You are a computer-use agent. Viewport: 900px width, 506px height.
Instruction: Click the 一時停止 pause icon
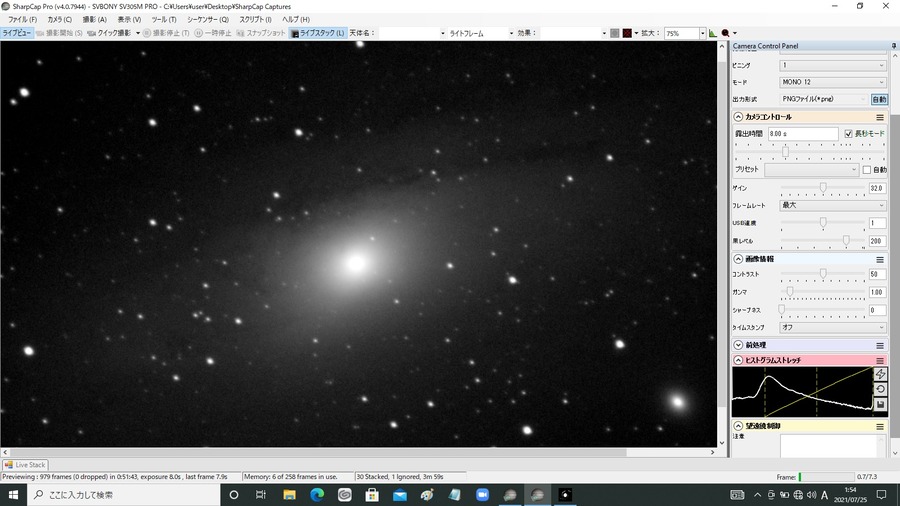[199, 33]
